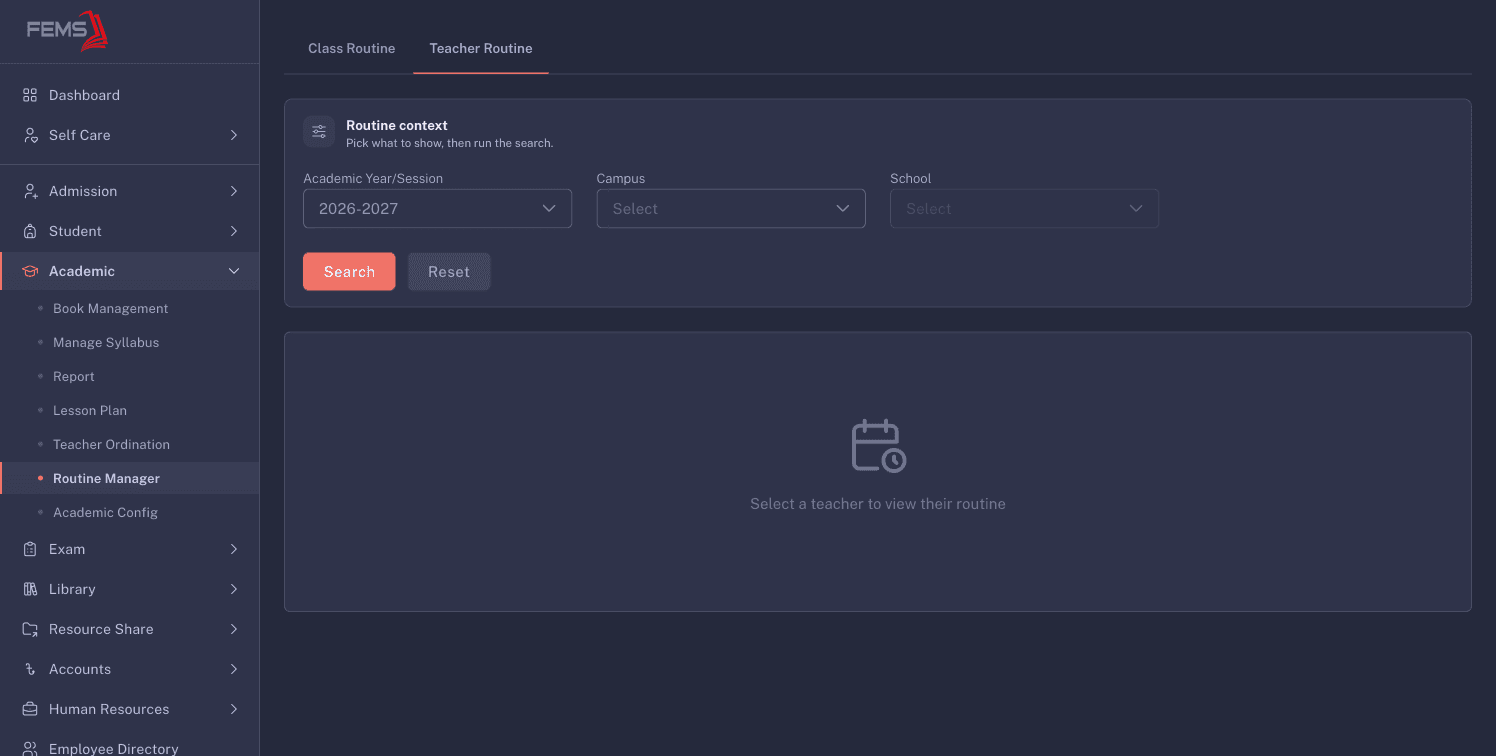Open the Campus Select dropdown

[x=731, y=209]
